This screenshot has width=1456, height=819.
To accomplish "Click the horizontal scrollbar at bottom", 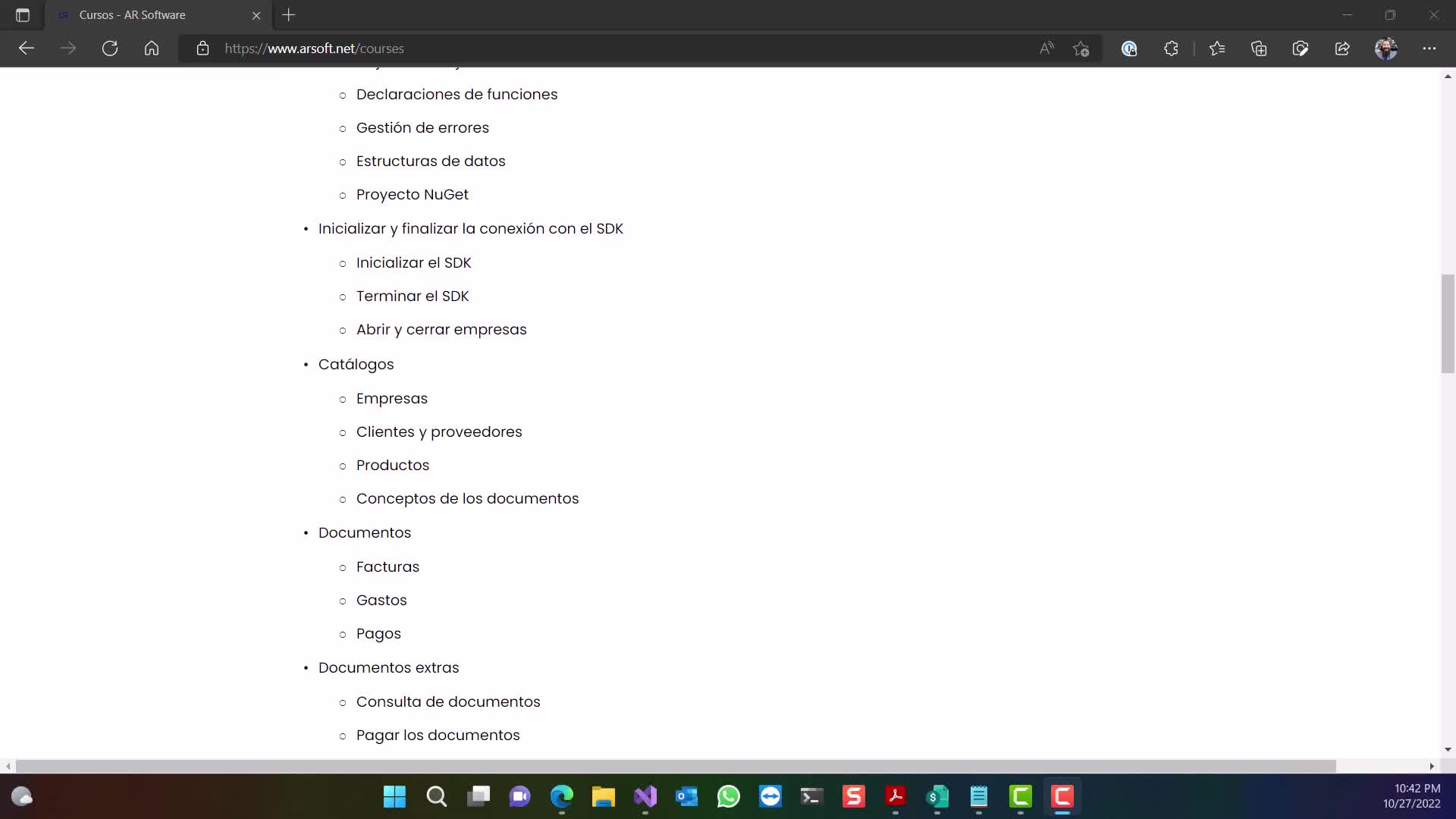I will tap(675, 766).
